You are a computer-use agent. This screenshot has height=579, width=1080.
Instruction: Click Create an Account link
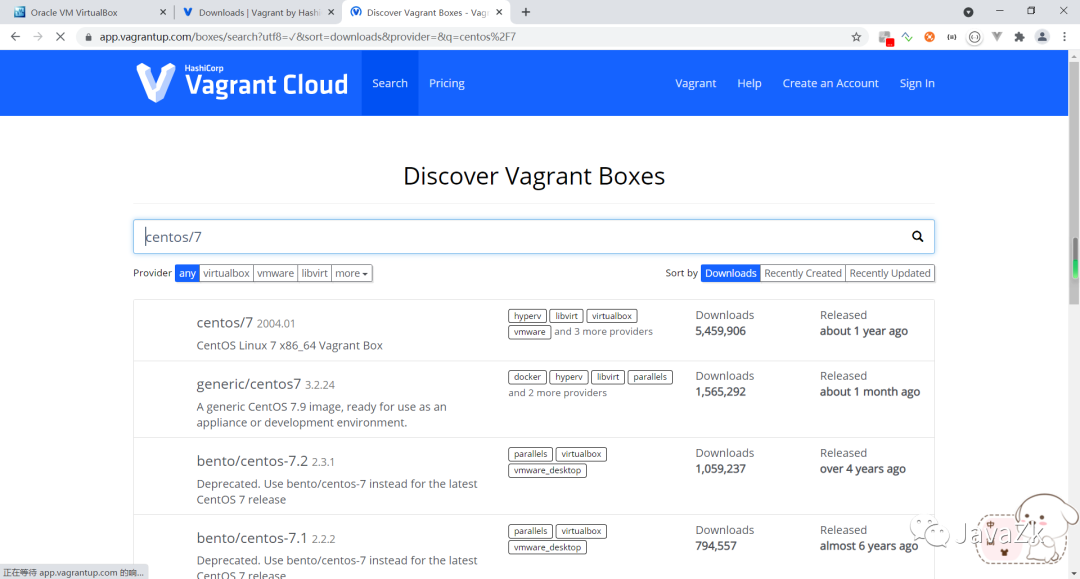pyautogui.click(x=831, y=83)
